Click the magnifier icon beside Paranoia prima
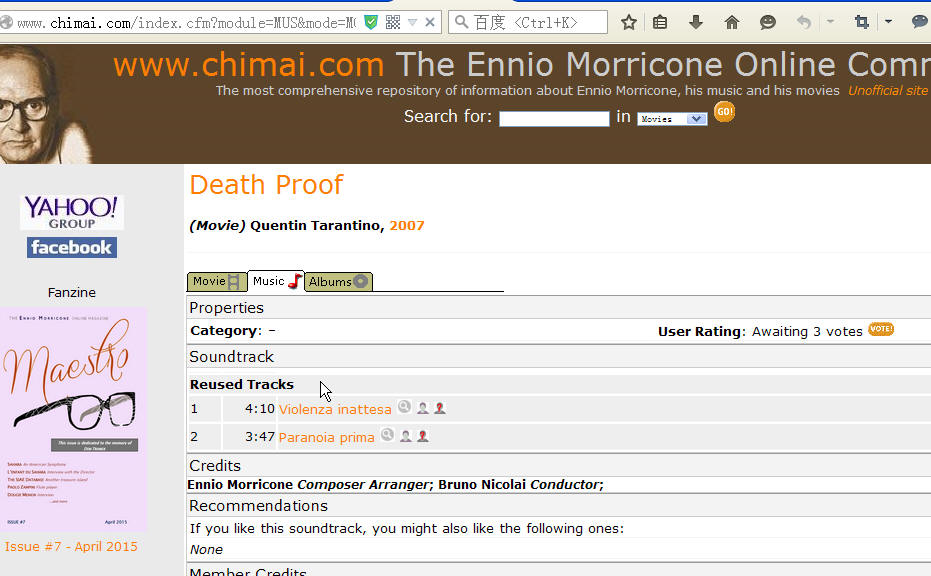This screenshot has width=931, height=576. tap(388, 435)
